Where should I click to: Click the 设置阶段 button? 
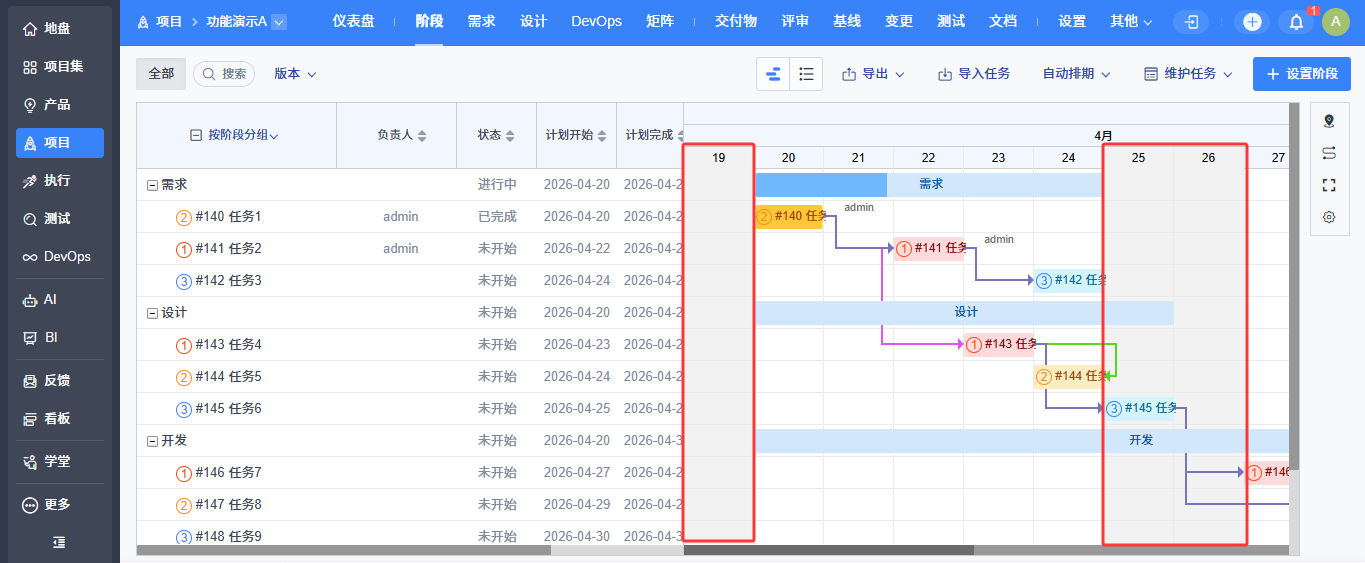click(1302, 74)
